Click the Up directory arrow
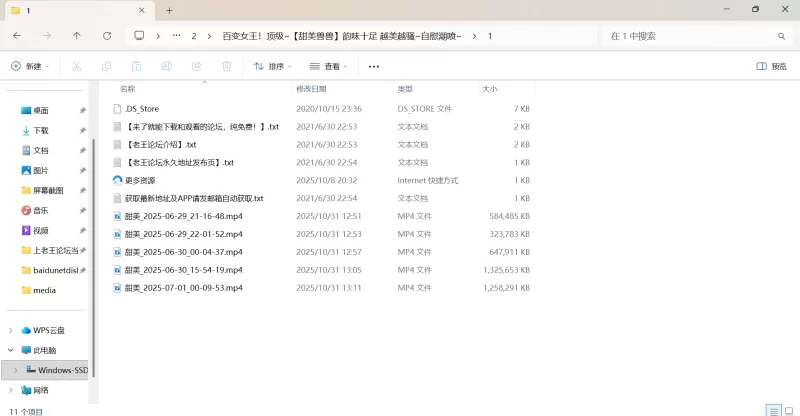The width and height of the screenshot is (800, 416). pos(77,36)
